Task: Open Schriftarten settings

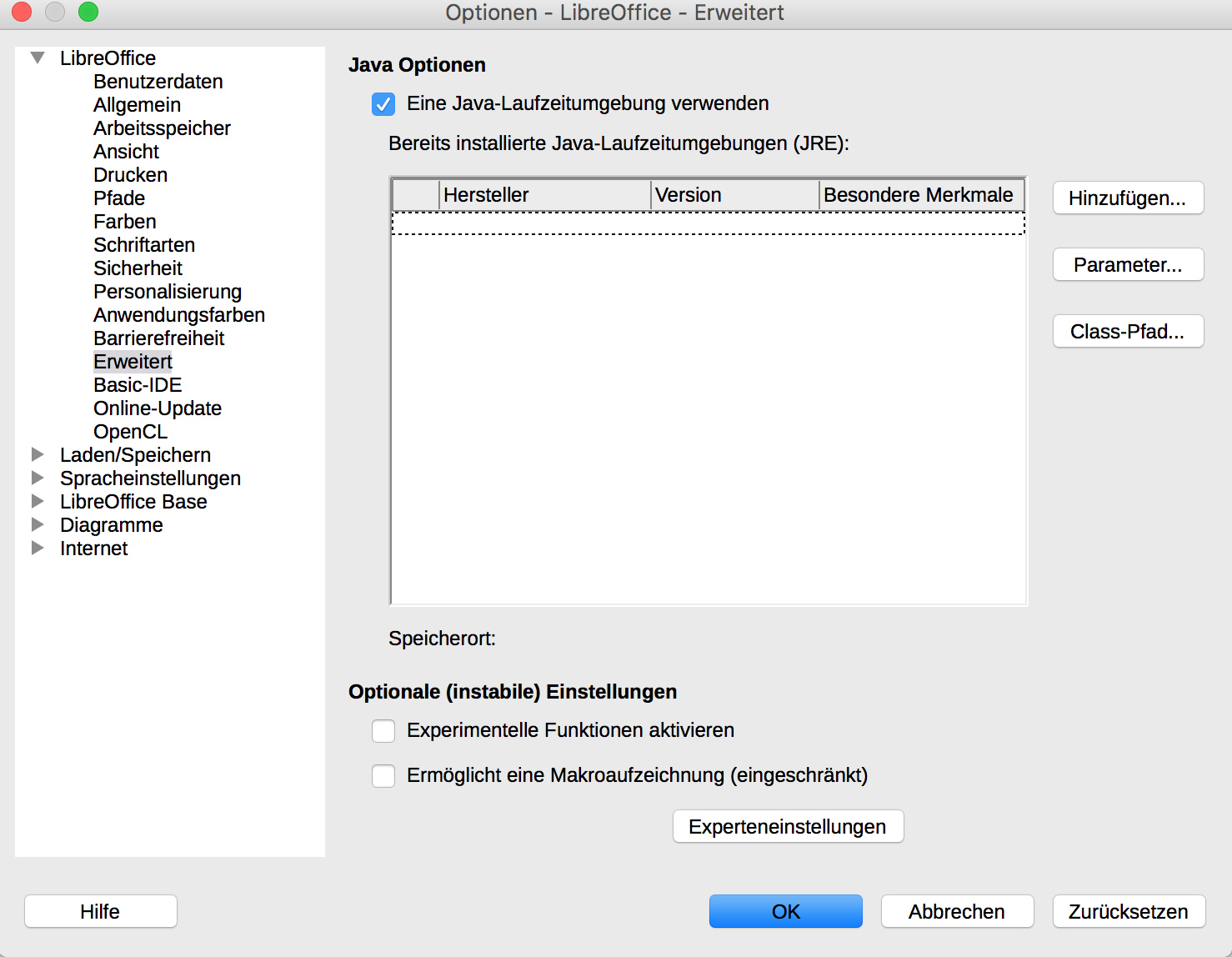Action: point(144,245)
